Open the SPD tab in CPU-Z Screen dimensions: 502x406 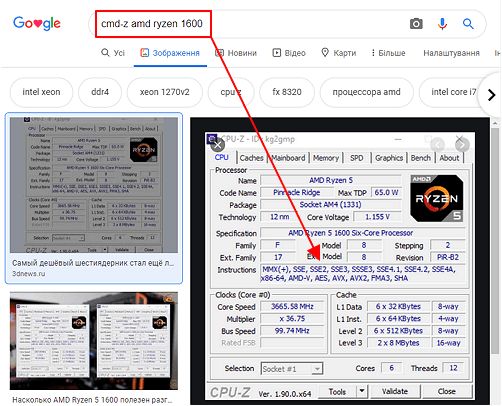[x=357, y=158]
